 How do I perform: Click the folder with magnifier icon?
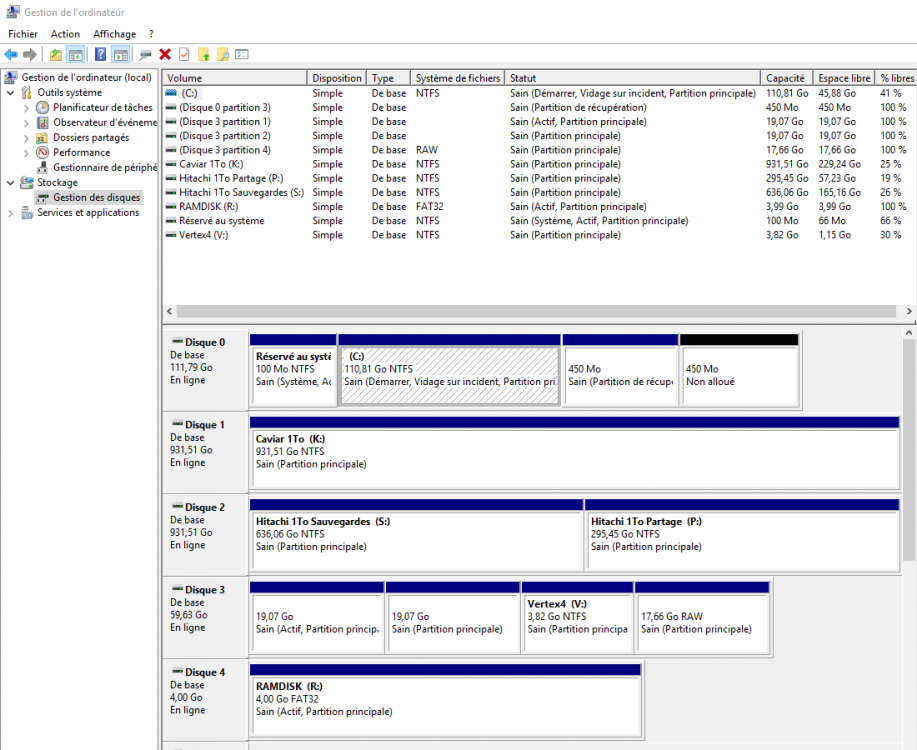pyautogui.click(x=223, y=54)
